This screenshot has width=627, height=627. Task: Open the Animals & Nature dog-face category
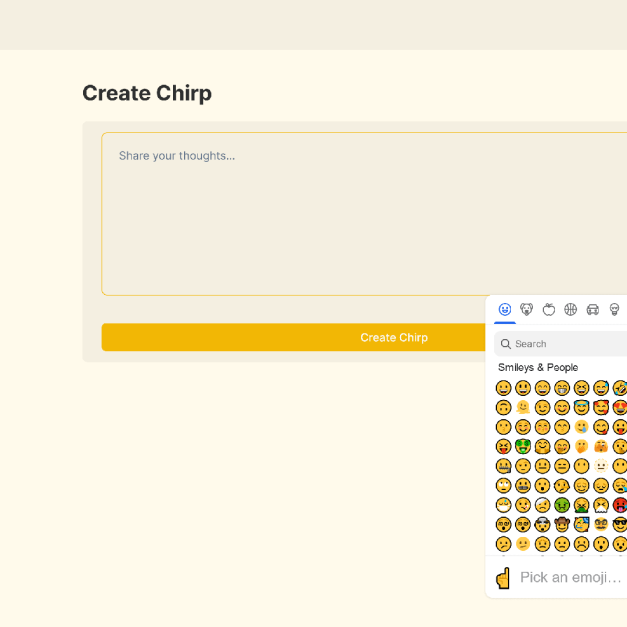(x=527, y=310)
